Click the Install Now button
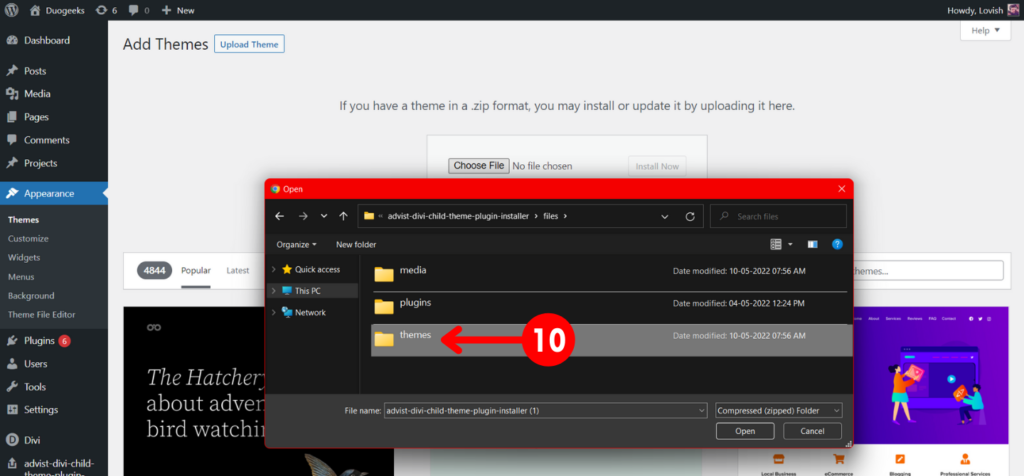This screenshot has width=1024, height=476. pyautogui.click(x=657, y=167)
